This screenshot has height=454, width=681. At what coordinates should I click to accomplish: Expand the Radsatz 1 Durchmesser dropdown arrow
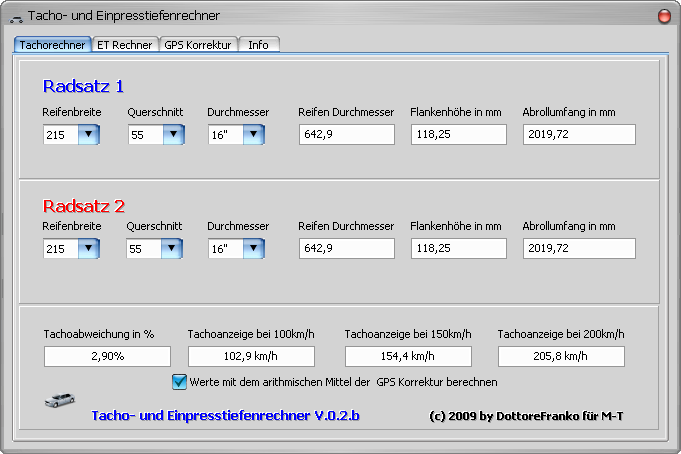[254, 134]
